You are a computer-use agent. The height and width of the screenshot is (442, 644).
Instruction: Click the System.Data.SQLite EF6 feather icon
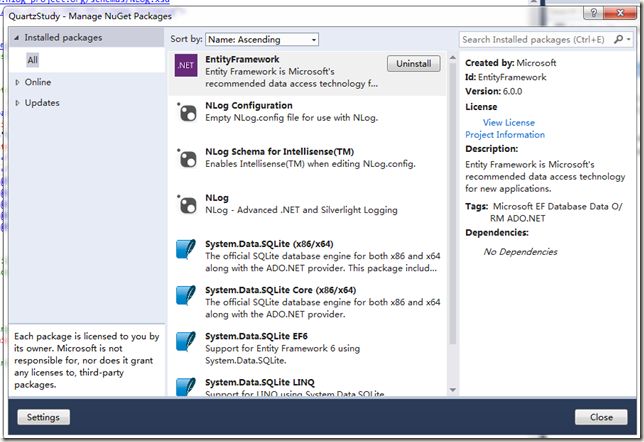pos(186,341)
